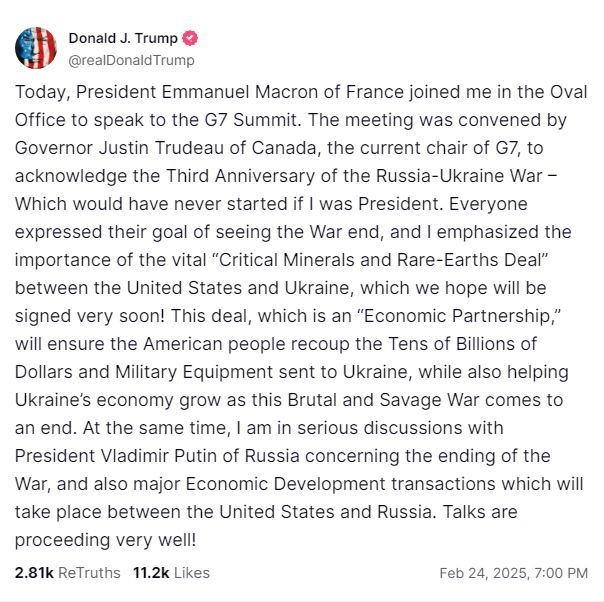Screen dimensions: 604x602
Task: Click the 2.81k ReTruths number
Action: coord(33,573)
